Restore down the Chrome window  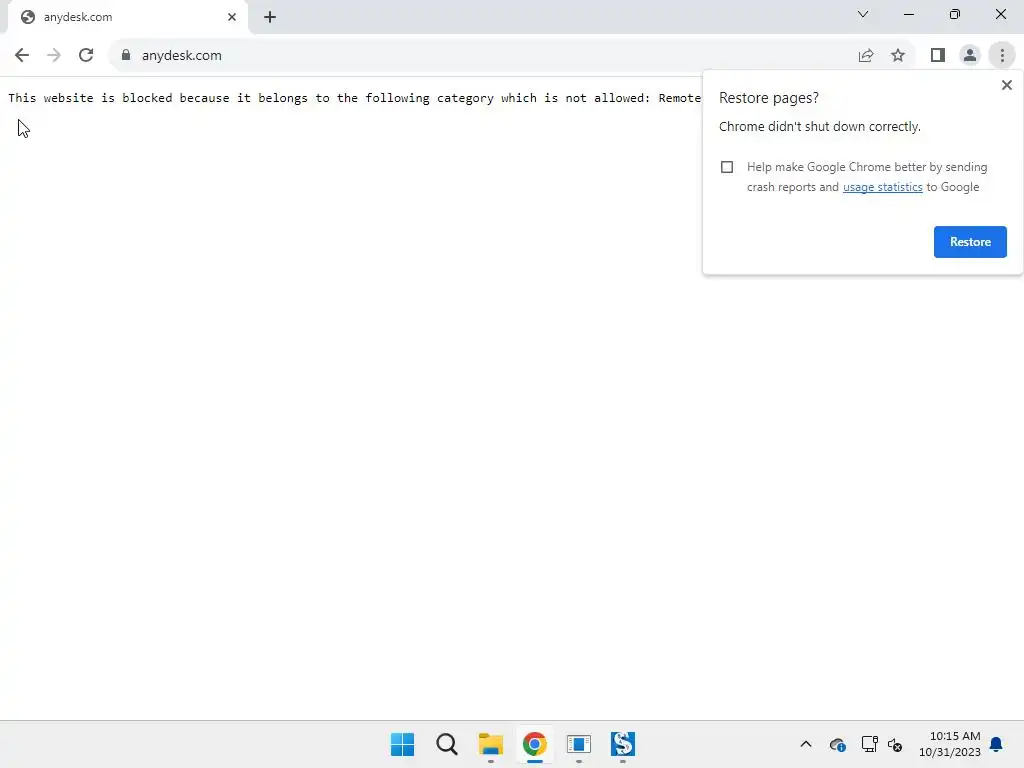955,14
